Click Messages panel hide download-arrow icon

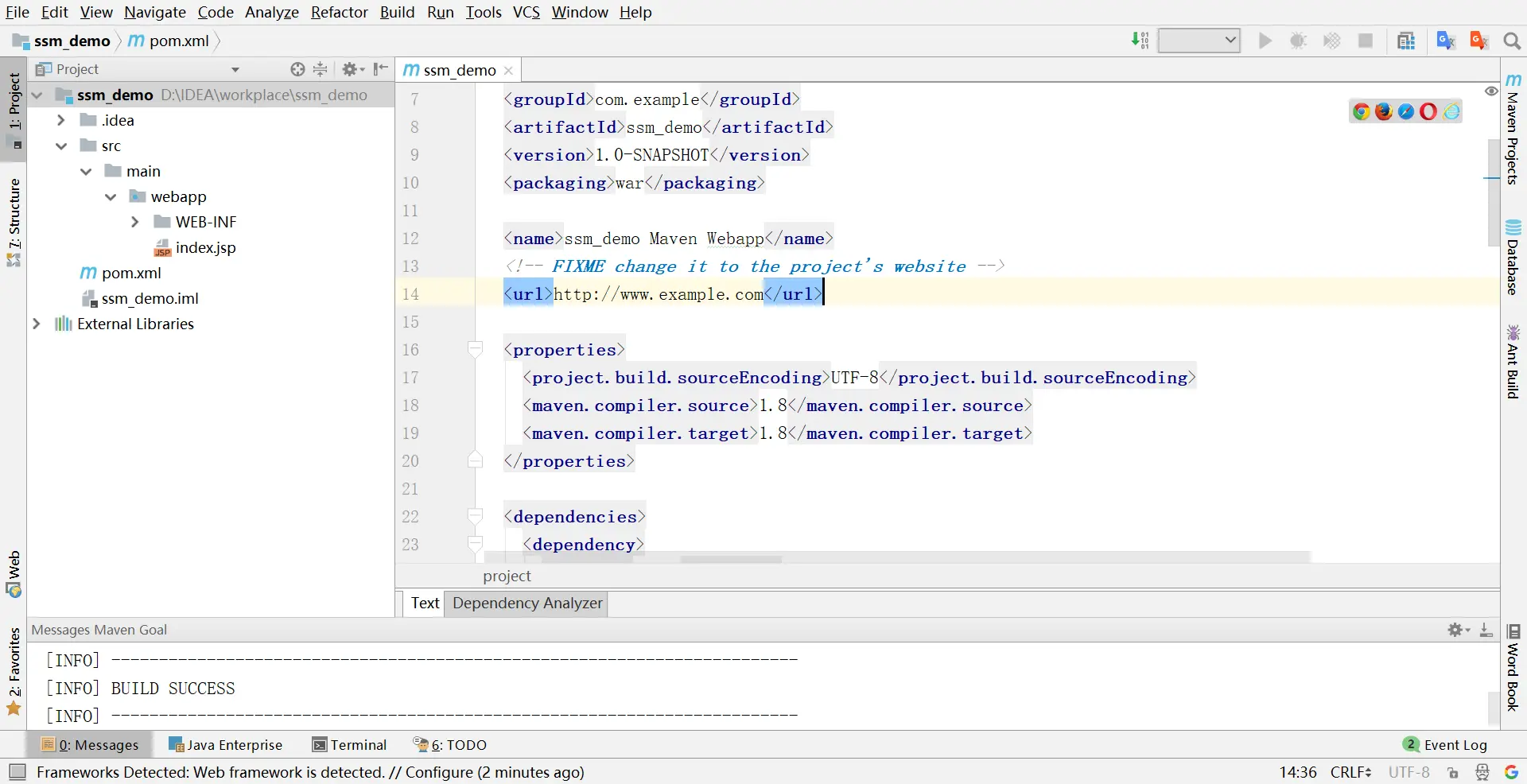click(x=1486, y=630)
